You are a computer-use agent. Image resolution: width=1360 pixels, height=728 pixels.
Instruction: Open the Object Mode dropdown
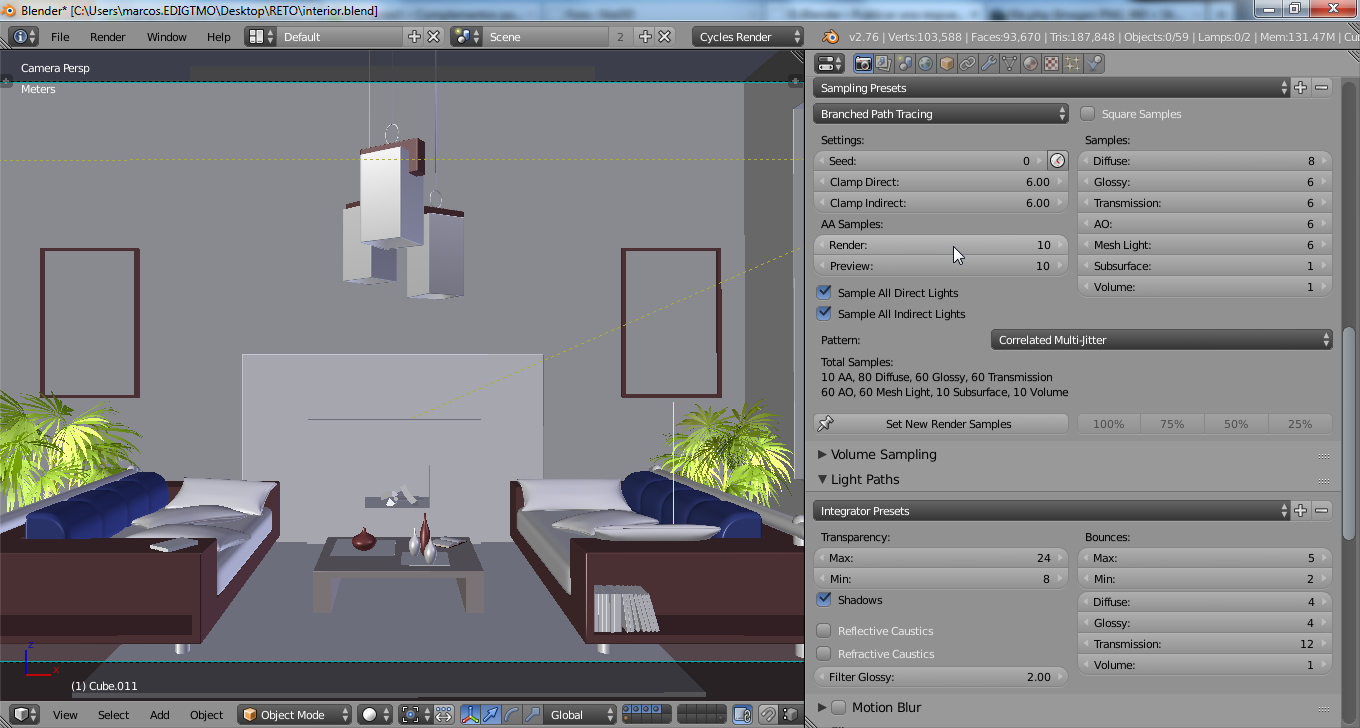tap(295, 715)
